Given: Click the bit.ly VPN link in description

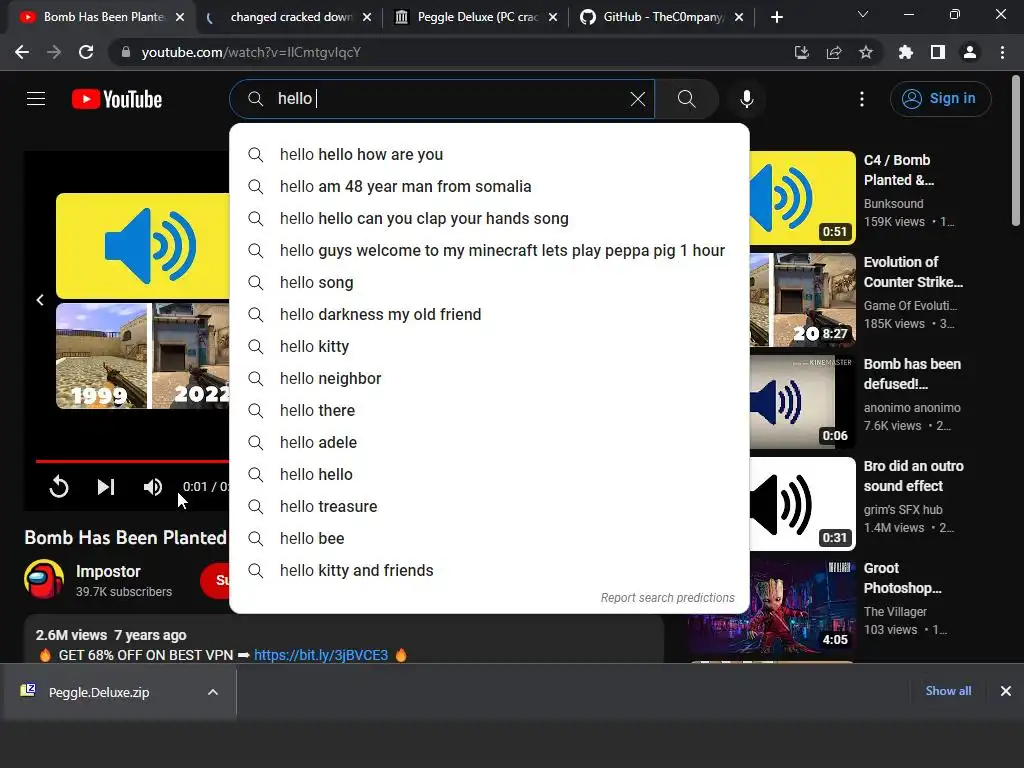Looking at the screenshot, I should point(321,655).
